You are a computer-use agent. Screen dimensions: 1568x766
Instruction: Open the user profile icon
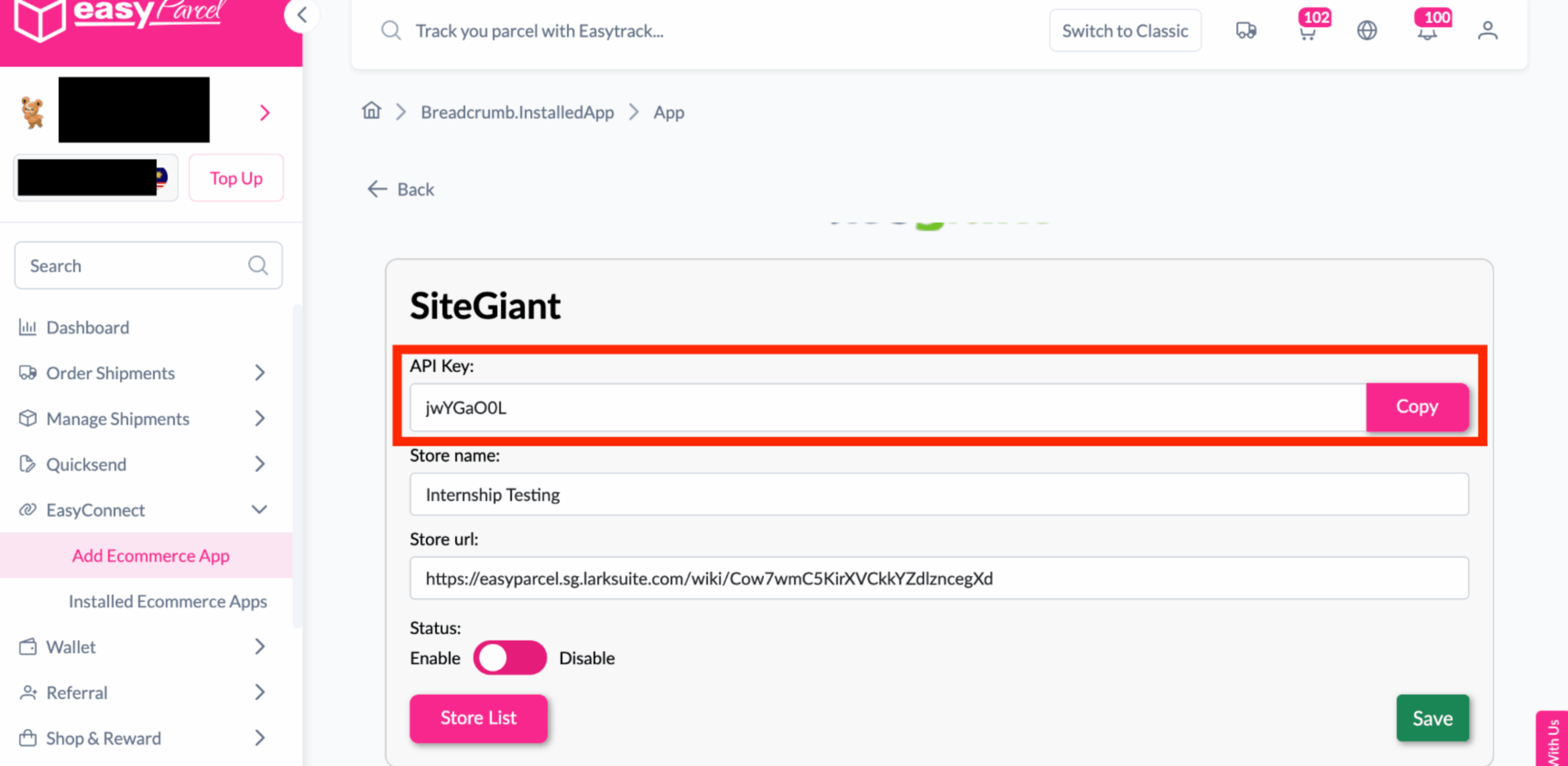[1487, 31]
